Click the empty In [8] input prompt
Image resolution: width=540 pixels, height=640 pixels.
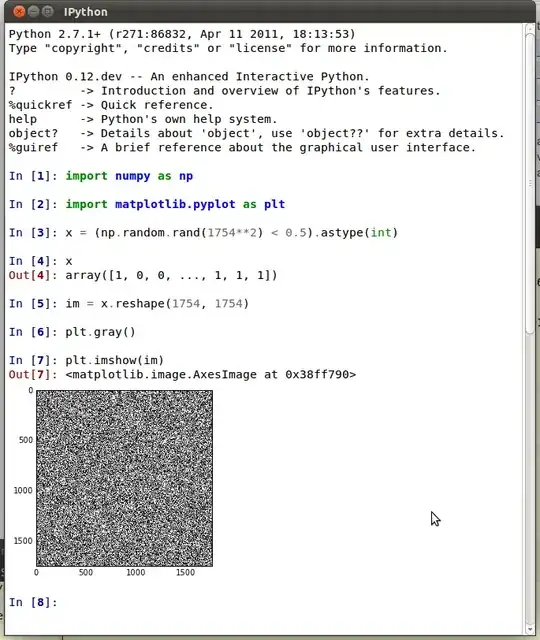[x=33, y=602]
